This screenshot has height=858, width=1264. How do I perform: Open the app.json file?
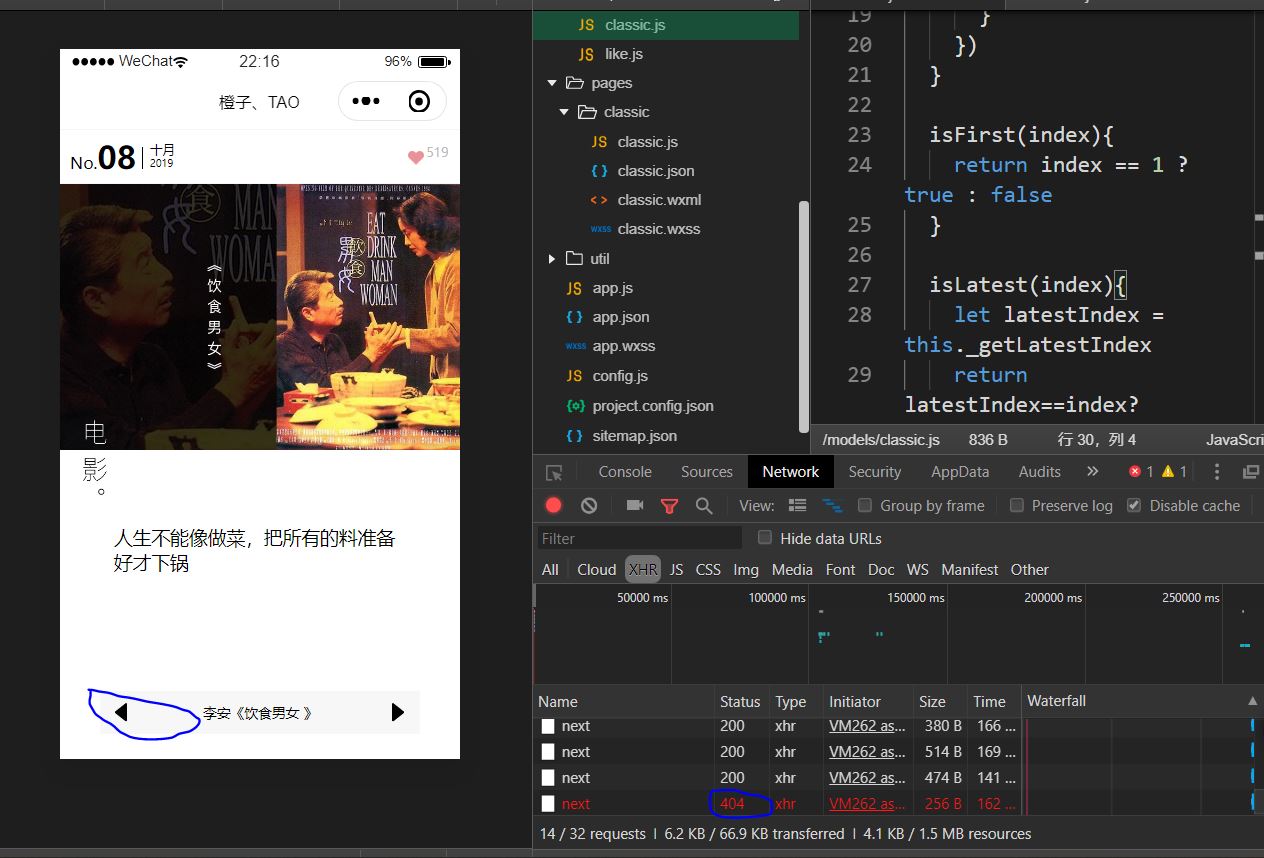(621, 316)
